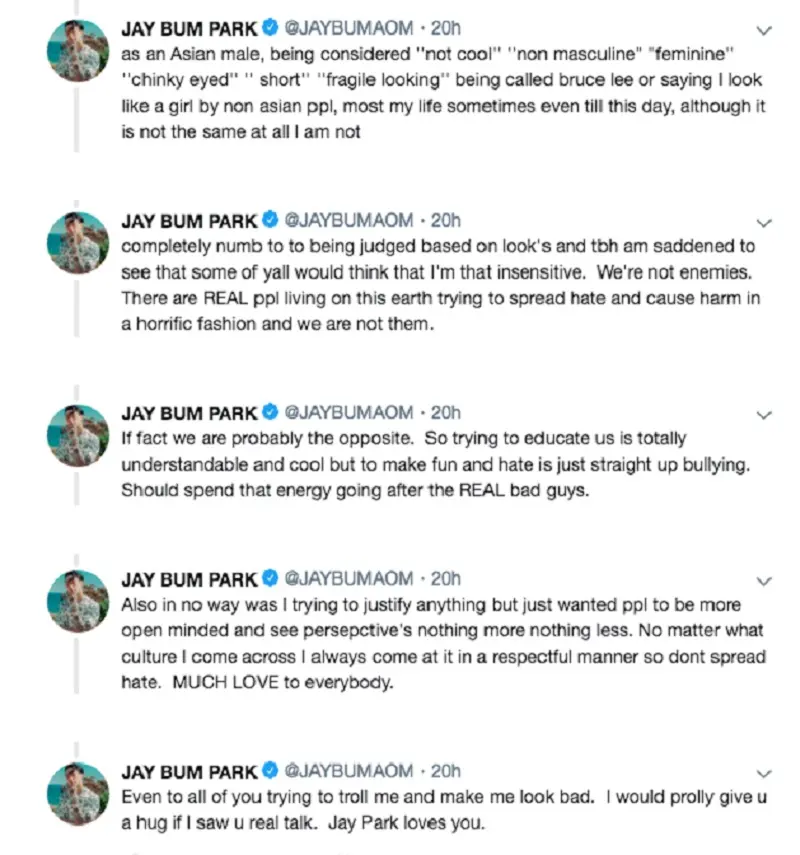
Task: Click @JAYBUMAOM handle on the 'completely numb' tweet
Action: click(x=349, y=220)
